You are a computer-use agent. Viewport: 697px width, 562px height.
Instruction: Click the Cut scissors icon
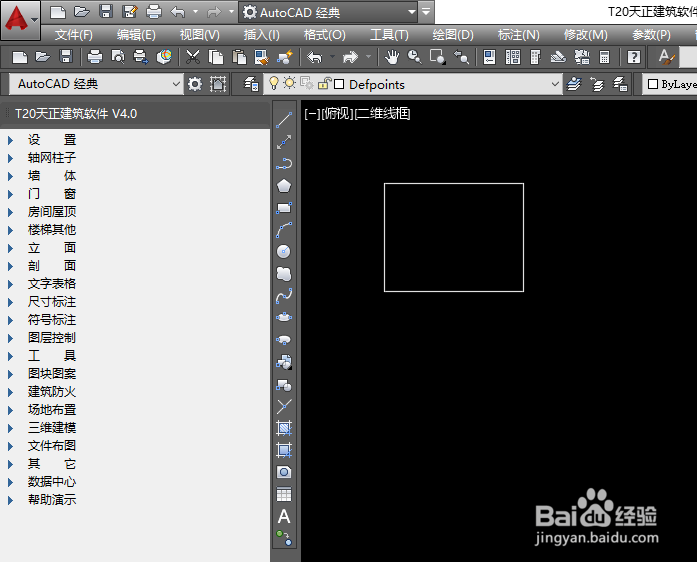coord(192,57)
